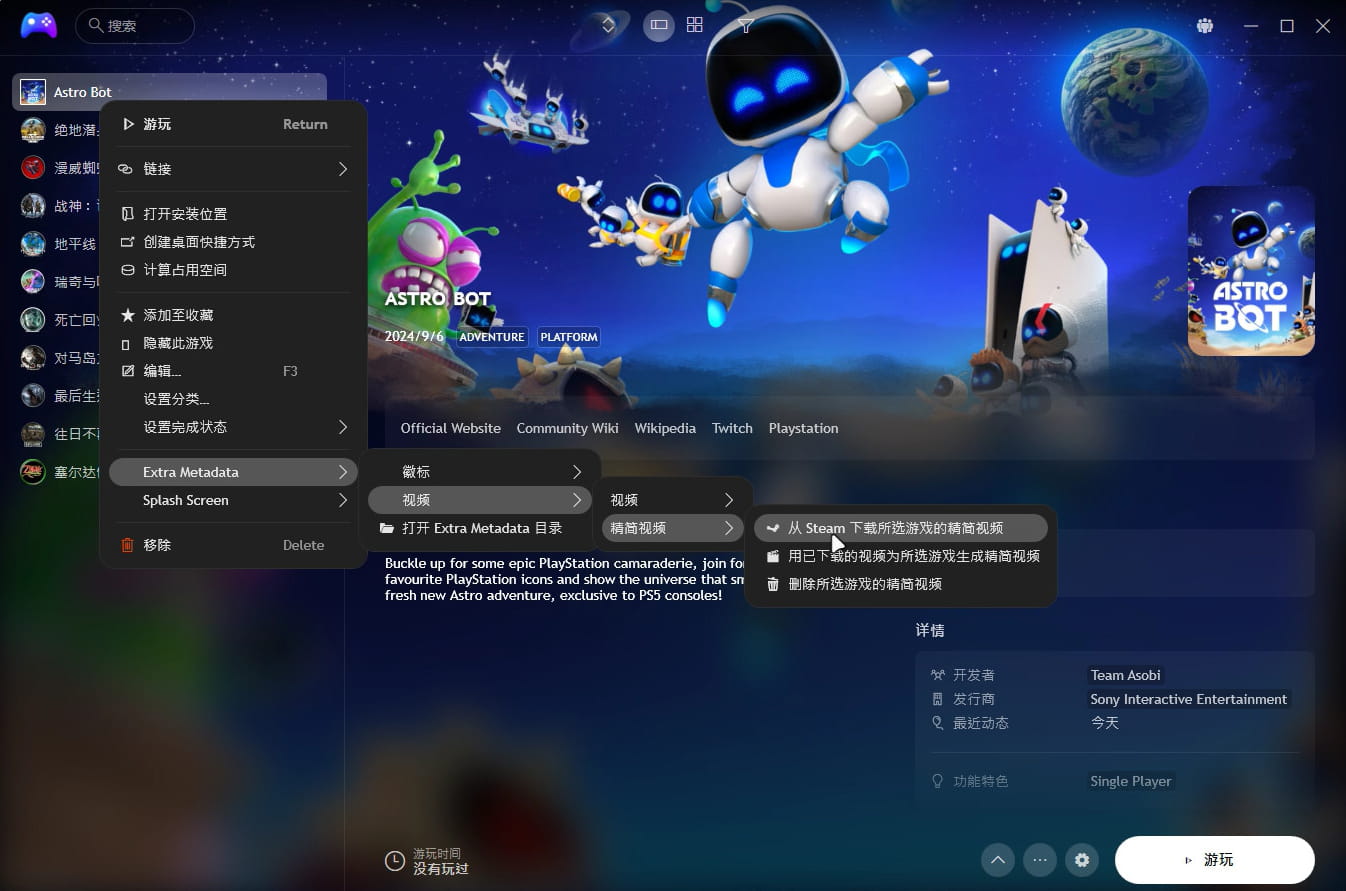The image size is (1346, 891).
Task: Expand the Splash Screen submenu
Action: (233, 500)
